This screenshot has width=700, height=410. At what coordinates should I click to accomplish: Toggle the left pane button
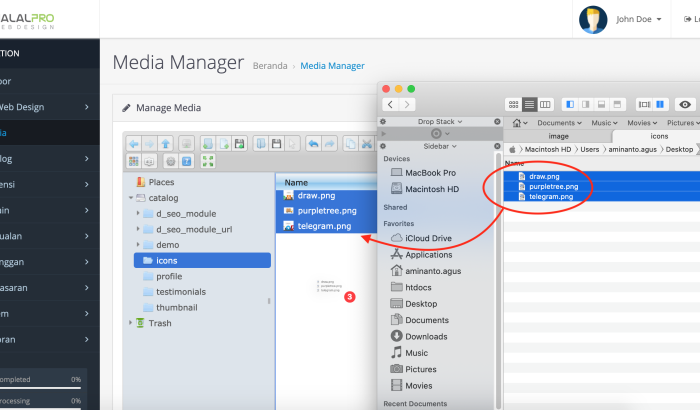coord(570,105)
